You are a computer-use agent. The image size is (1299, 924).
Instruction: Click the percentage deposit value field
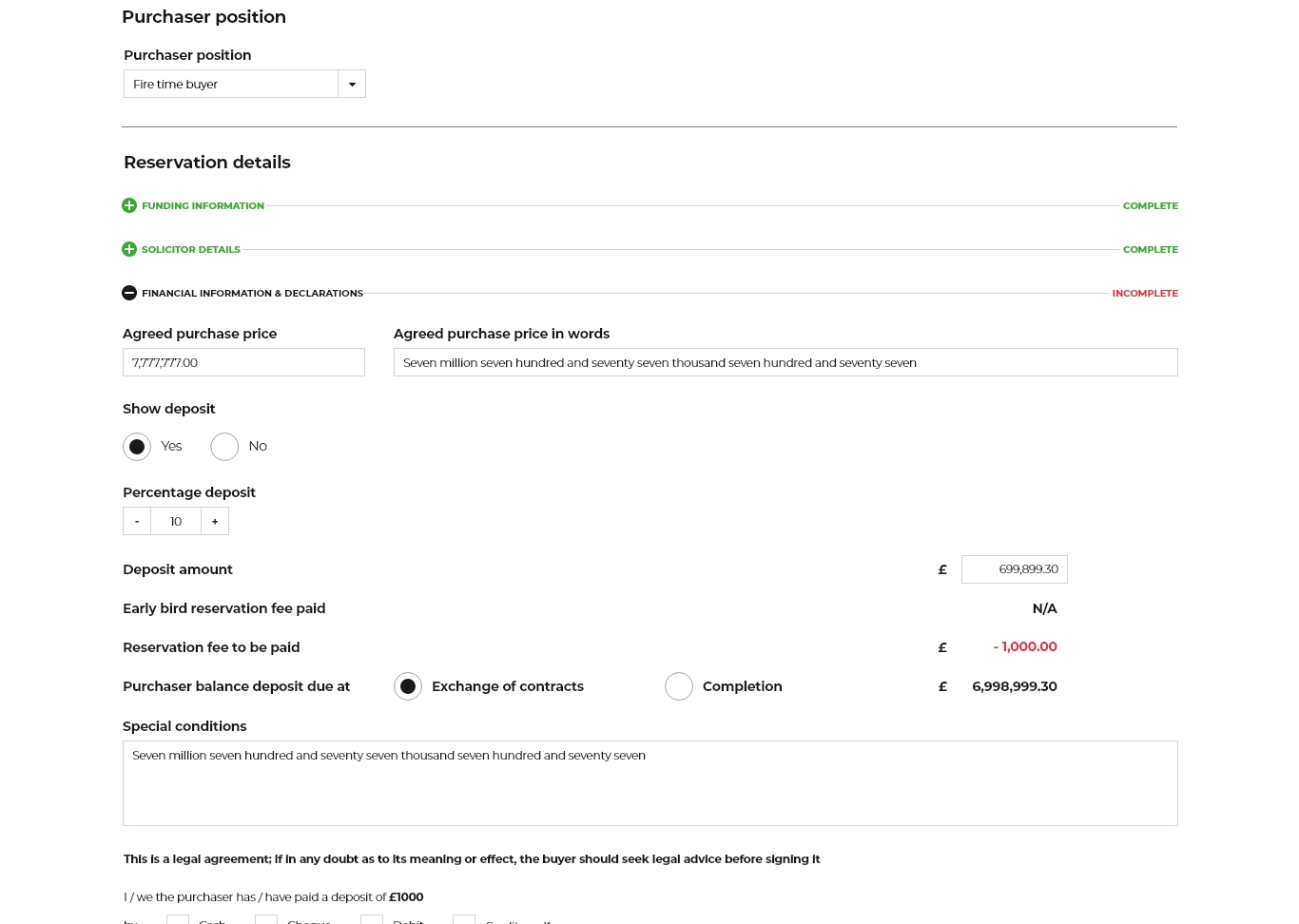176,521
